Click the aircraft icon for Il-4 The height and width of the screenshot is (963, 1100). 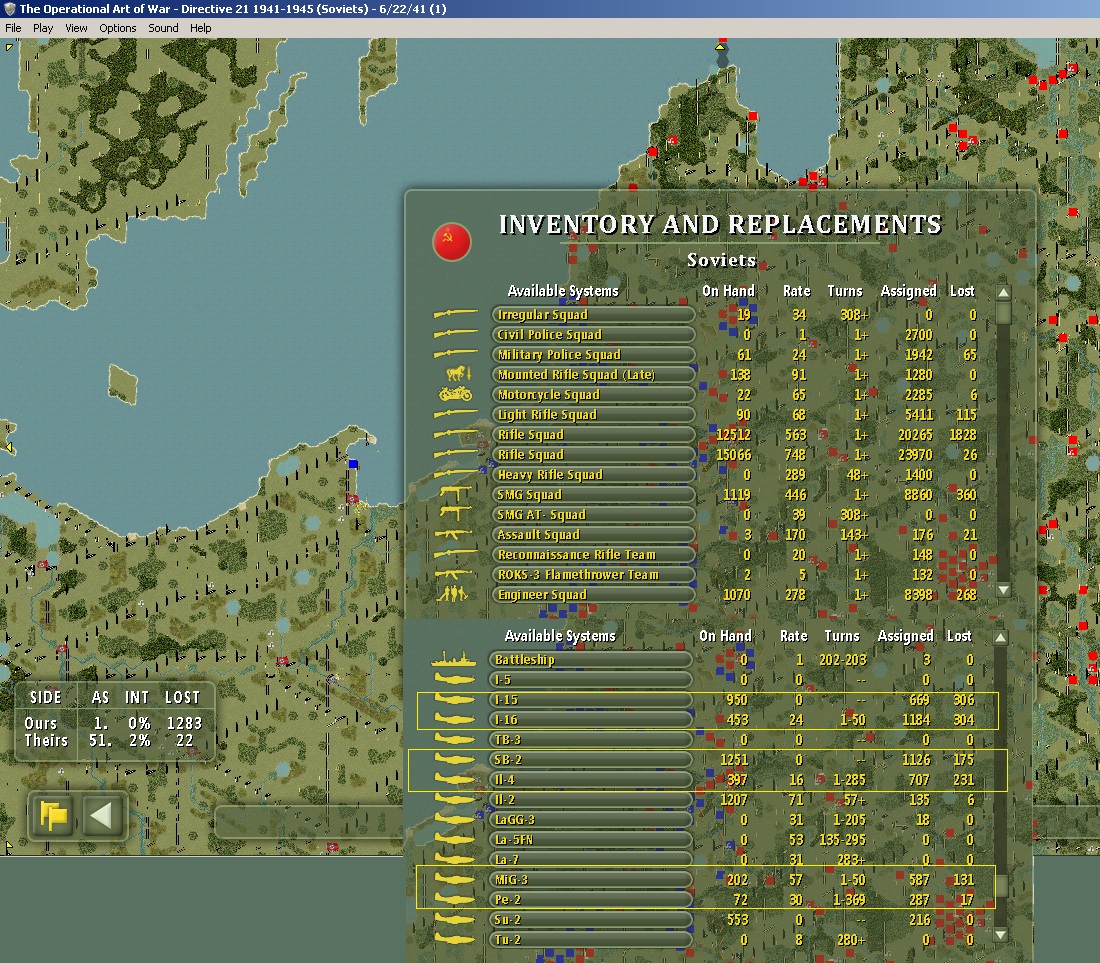455,779
